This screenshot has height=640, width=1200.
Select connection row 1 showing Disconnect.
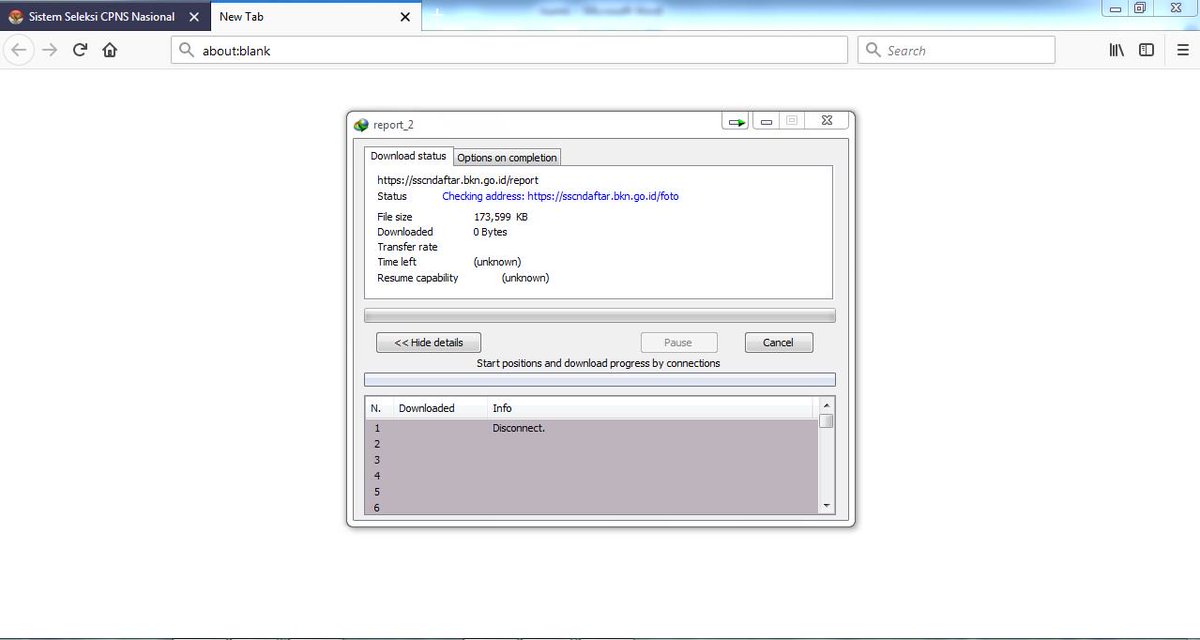(591, 428)
